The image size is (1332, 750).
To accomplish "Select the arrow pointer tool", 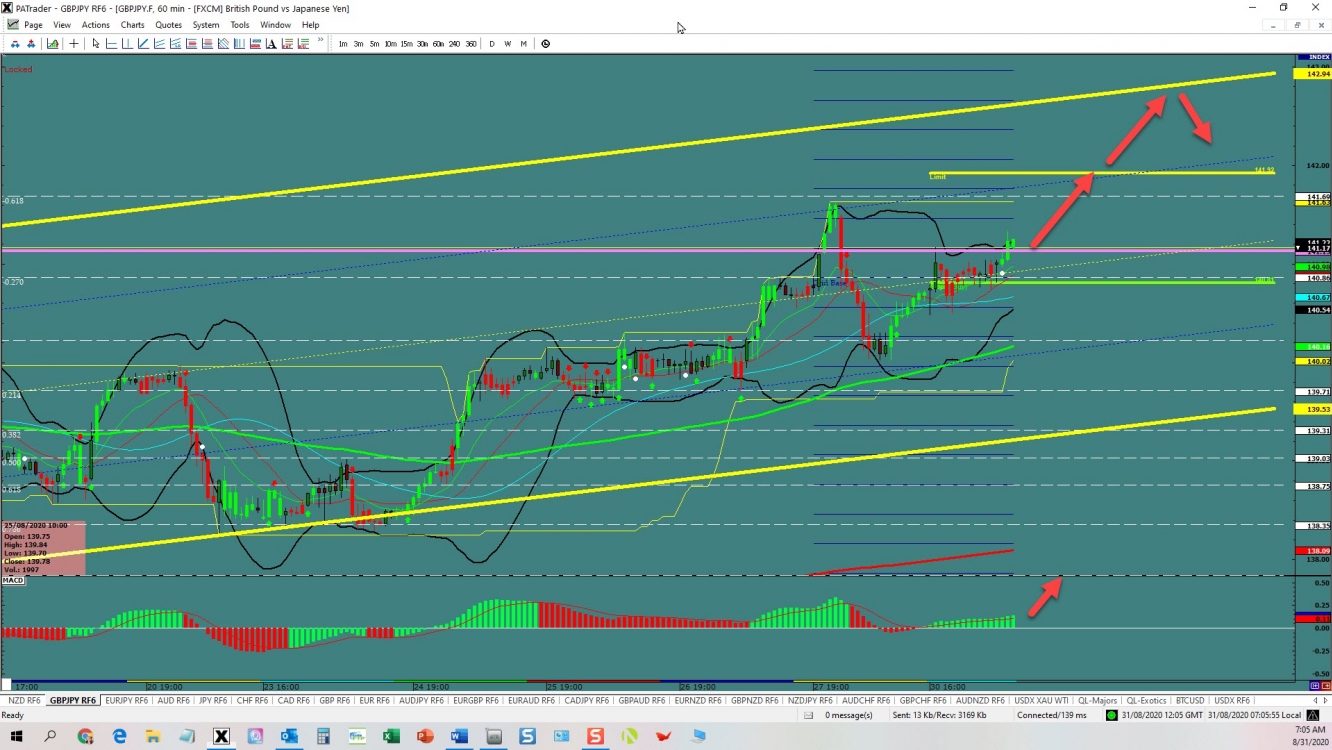I will [x=96, y=44].
